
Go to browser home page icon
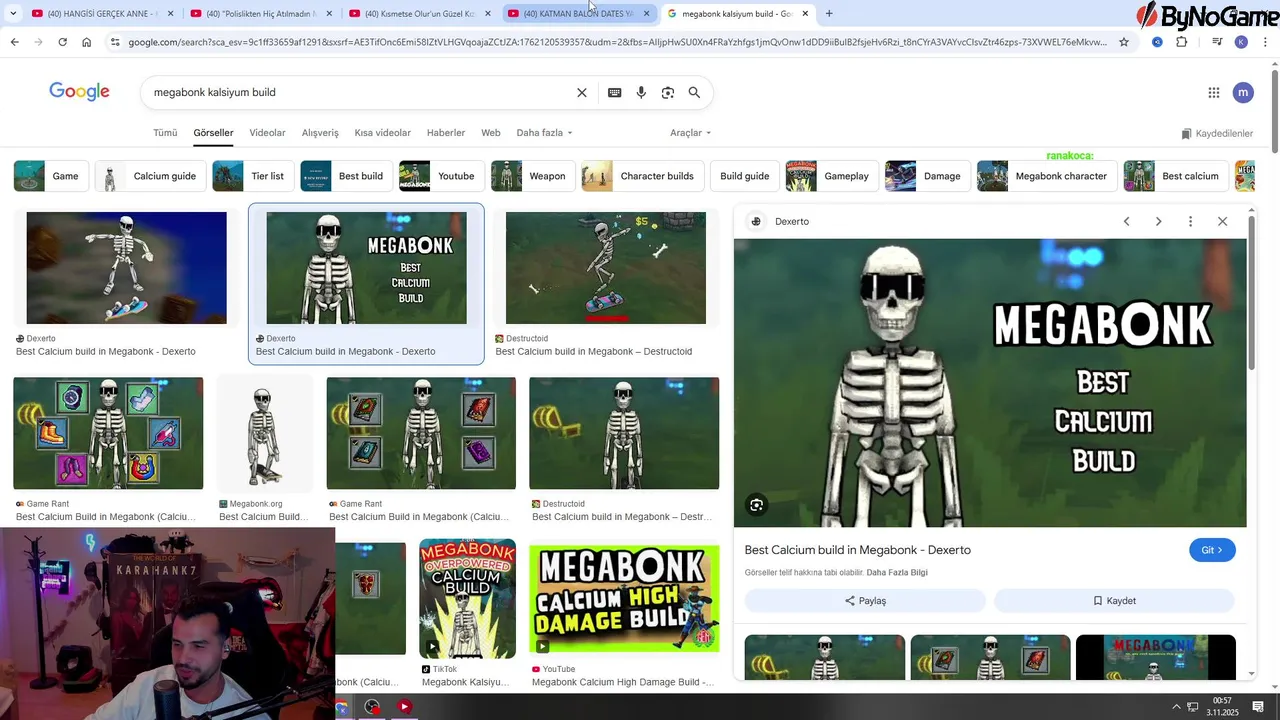click(x=87, y=42)
